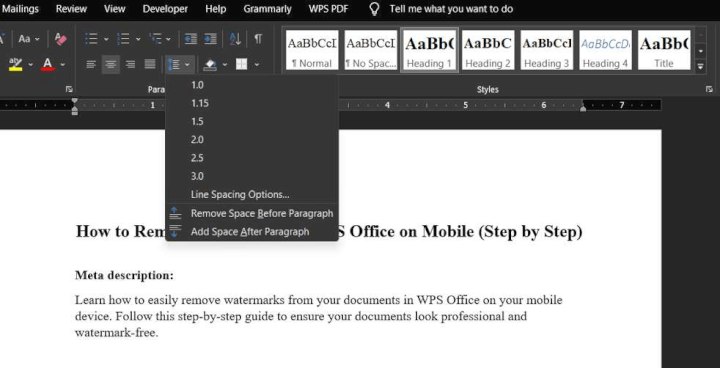This screenshot has height=368, width=720.
Task: Toggle Align Right
Action: (130, 64)
